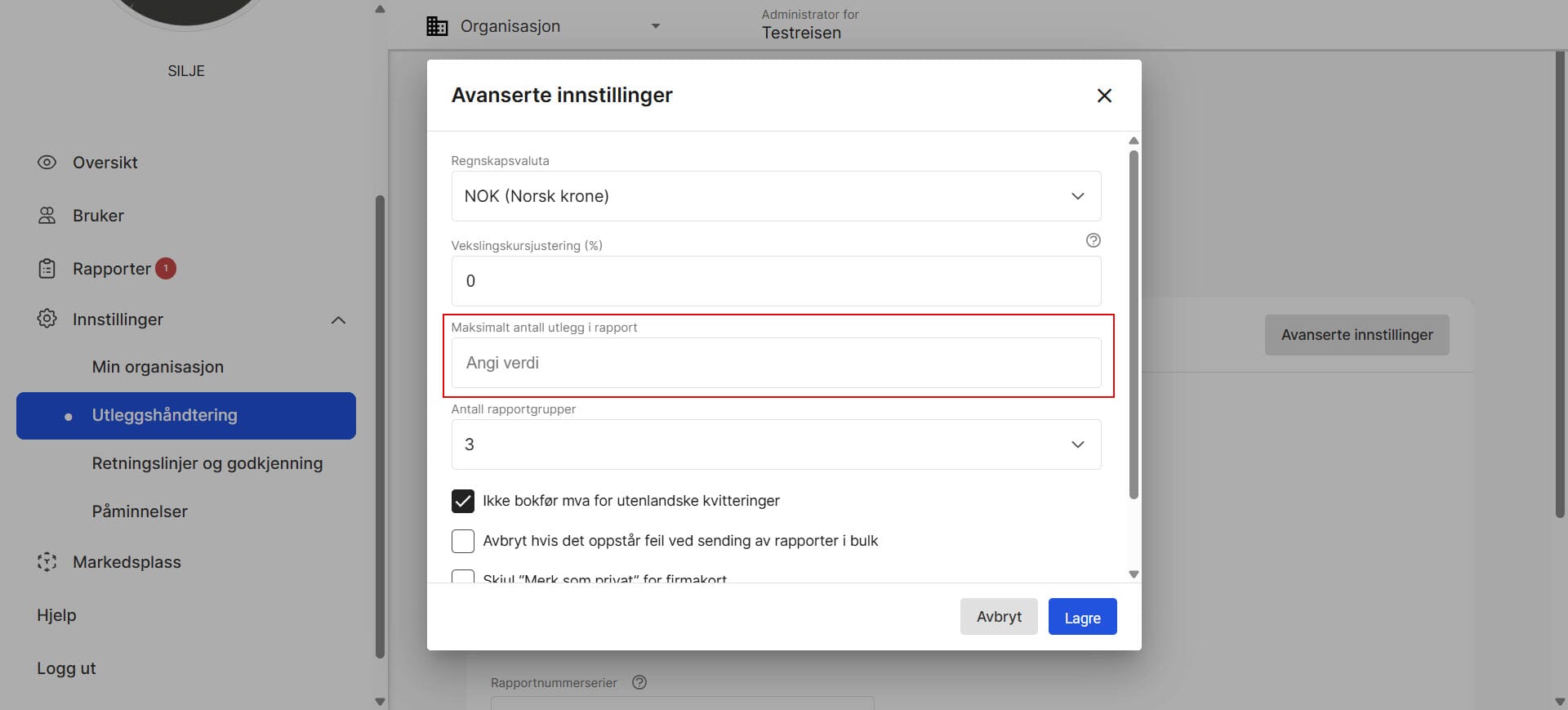Click the Organisasjon building icon

[x=436, y=25]
